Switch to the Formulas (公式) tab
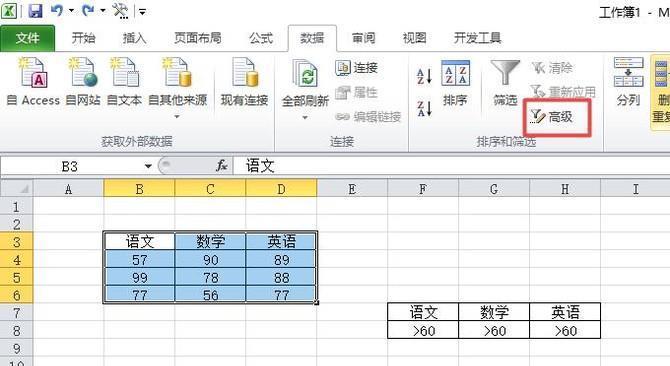 coord(261,38)
